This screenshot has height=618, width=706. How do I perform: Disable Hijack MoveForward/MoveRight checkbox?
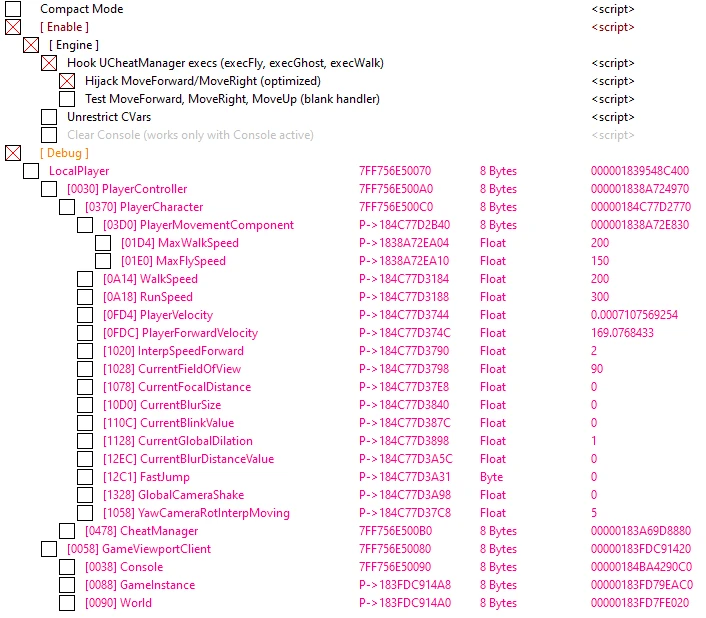click(x=67, y=81)
